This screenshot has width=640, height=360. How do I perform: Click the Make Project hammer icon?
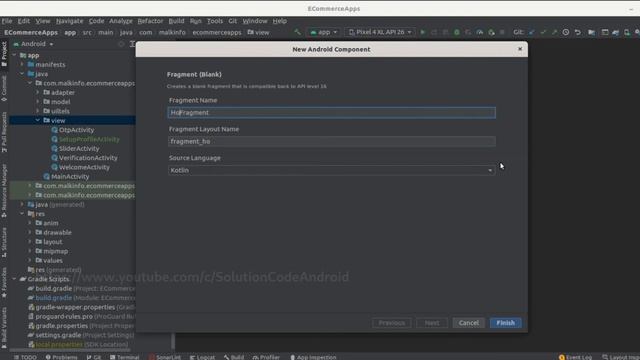pyautogui.click(x=297, y=32)
